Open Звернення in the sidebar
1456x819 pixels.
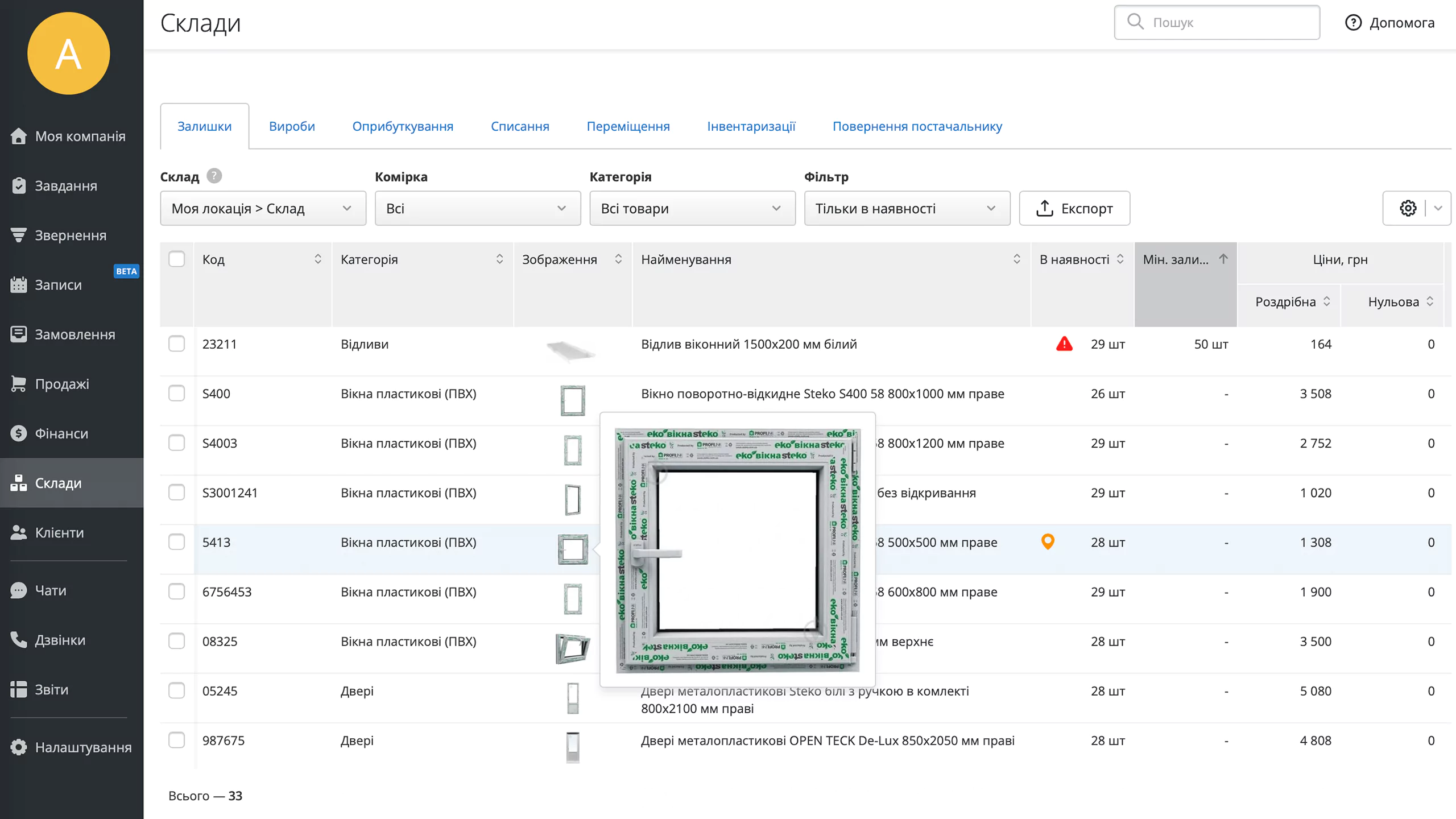click(x=71, y=235)
